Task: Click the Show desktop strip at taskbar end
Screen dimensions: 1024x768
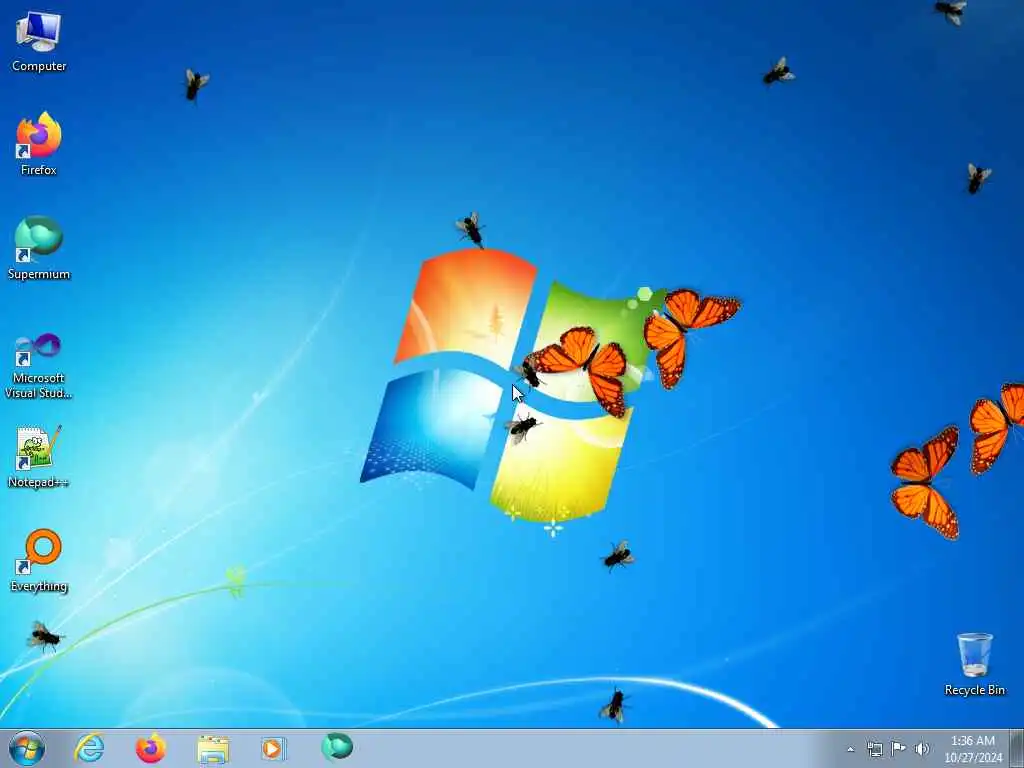Action: coord(1017,748)
